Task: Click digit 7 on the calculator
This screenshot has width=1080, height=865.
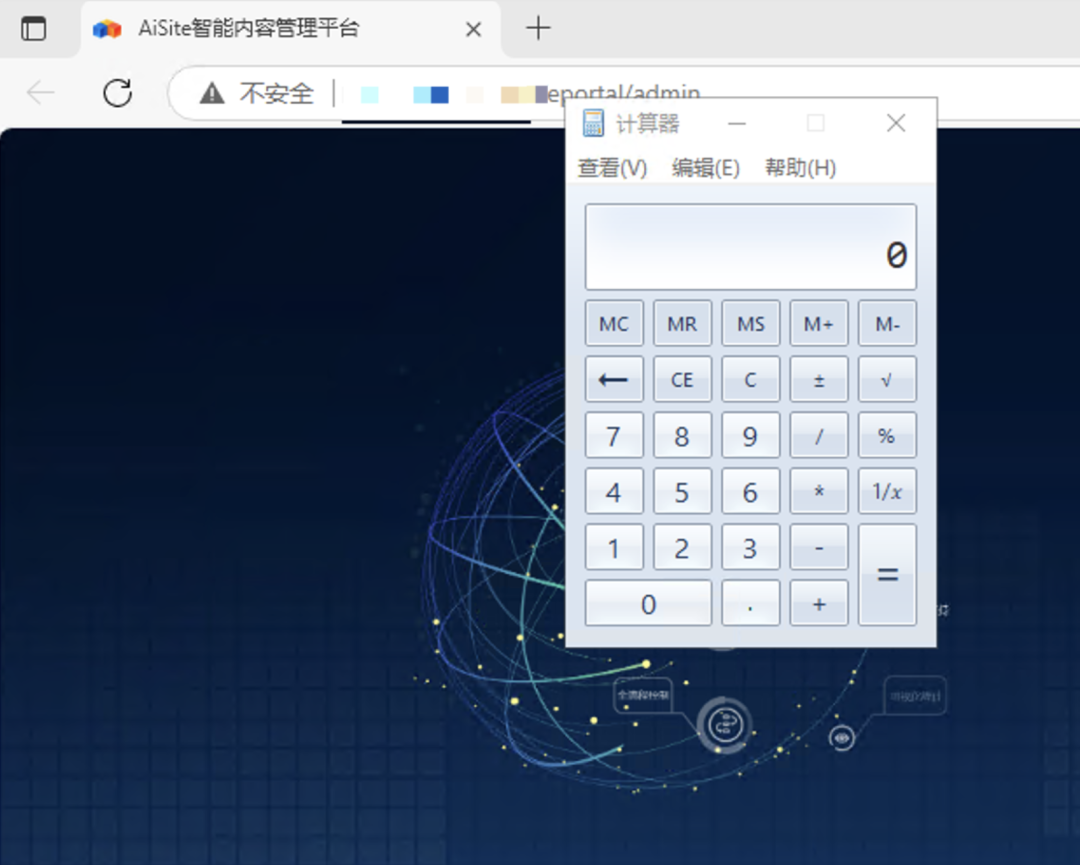Action: [x=614, y=435]
